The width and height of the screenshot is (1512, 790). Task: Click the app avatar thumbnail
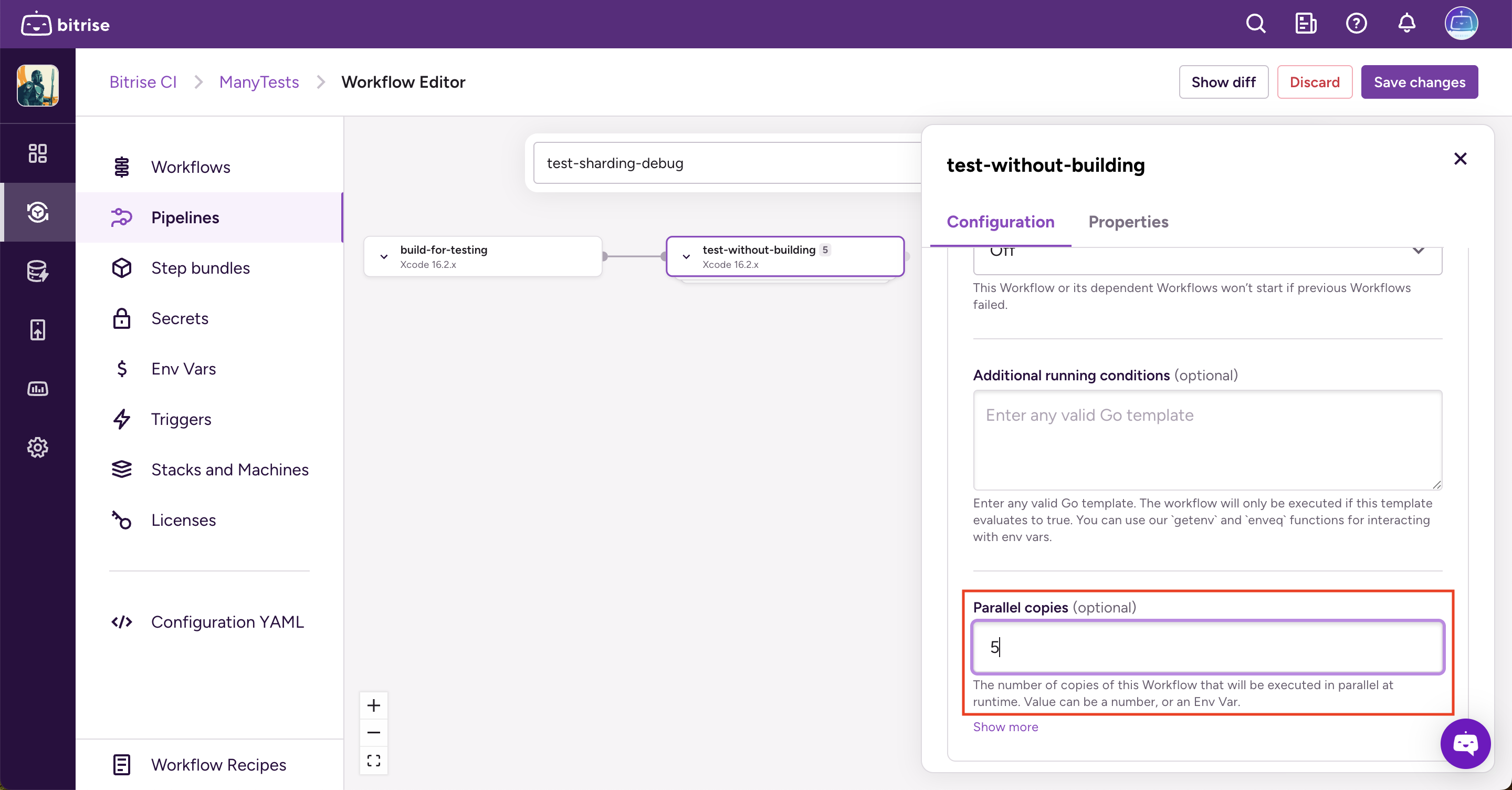pyautogui.click(x=38, y=86)
